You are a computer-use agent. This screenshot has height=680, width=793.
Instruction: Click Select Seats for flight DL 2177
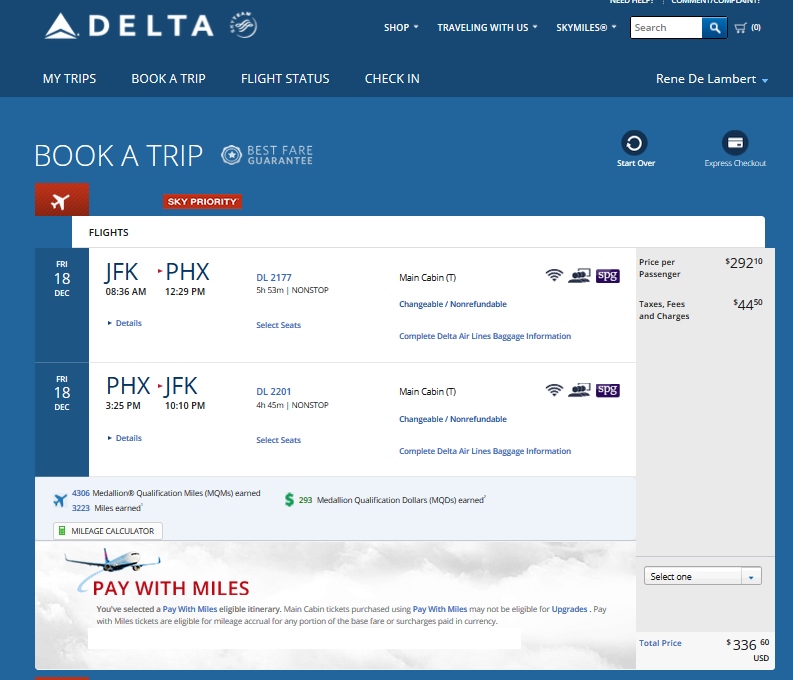278,325
